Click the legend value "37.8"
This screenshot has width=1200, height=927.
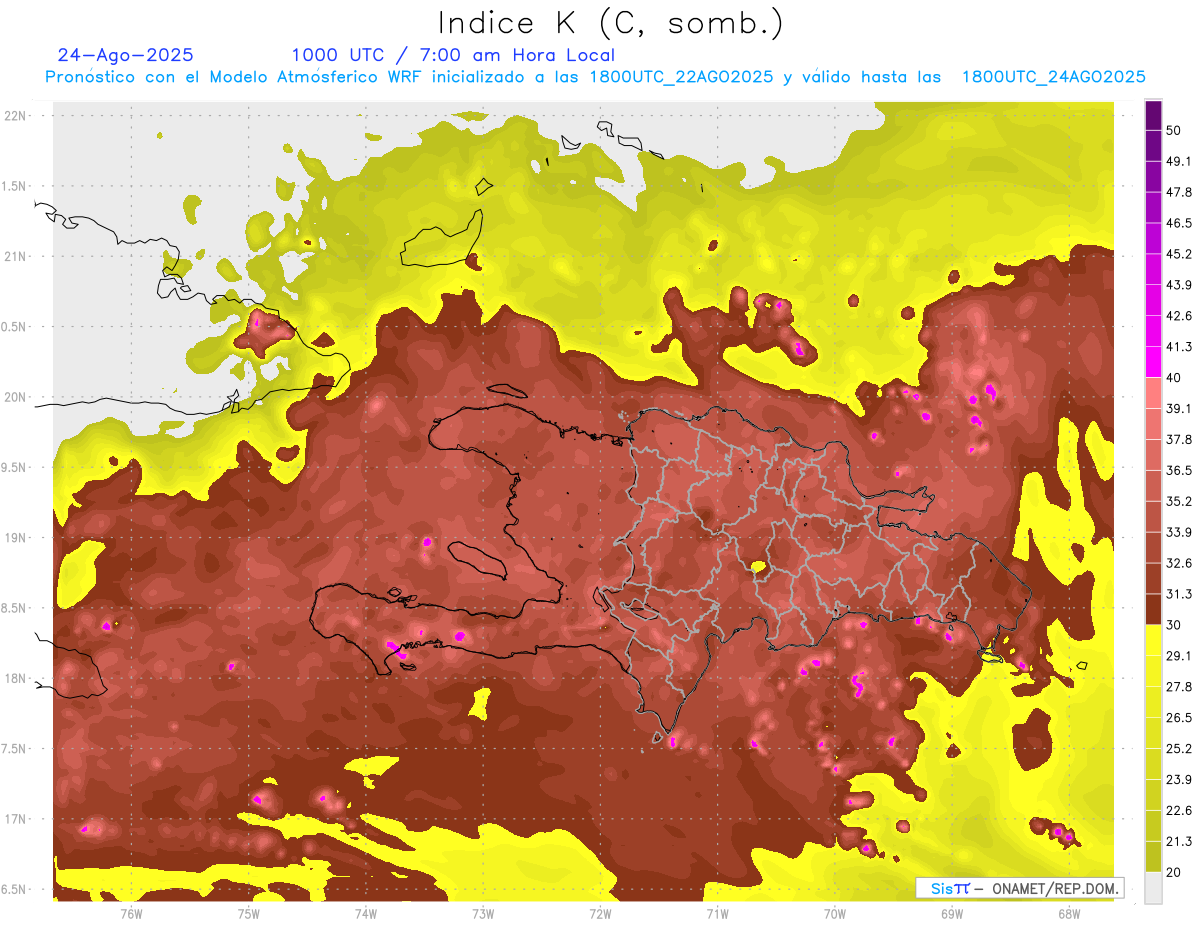pyautogui.click(x=1179, y=440)
